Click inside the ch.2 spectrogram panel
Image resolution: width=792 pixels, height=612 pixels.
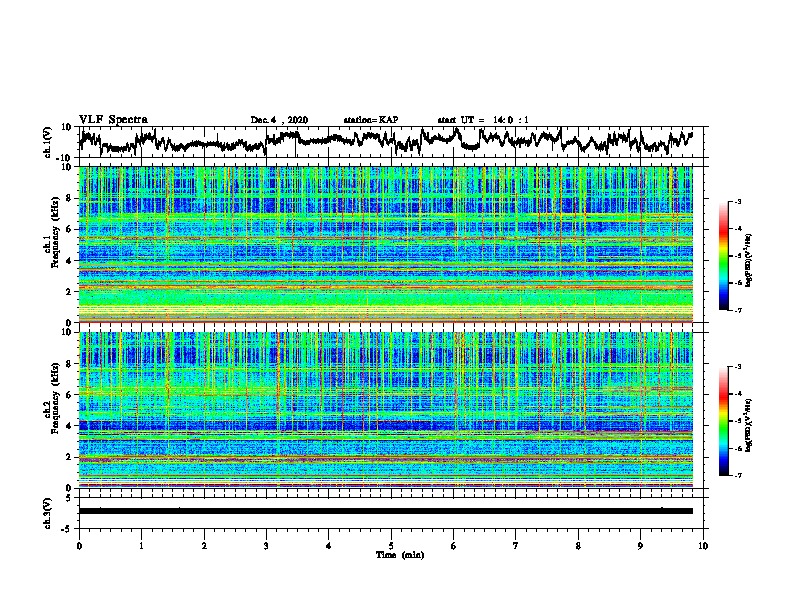pyautogui.click(x=386, y=410)
